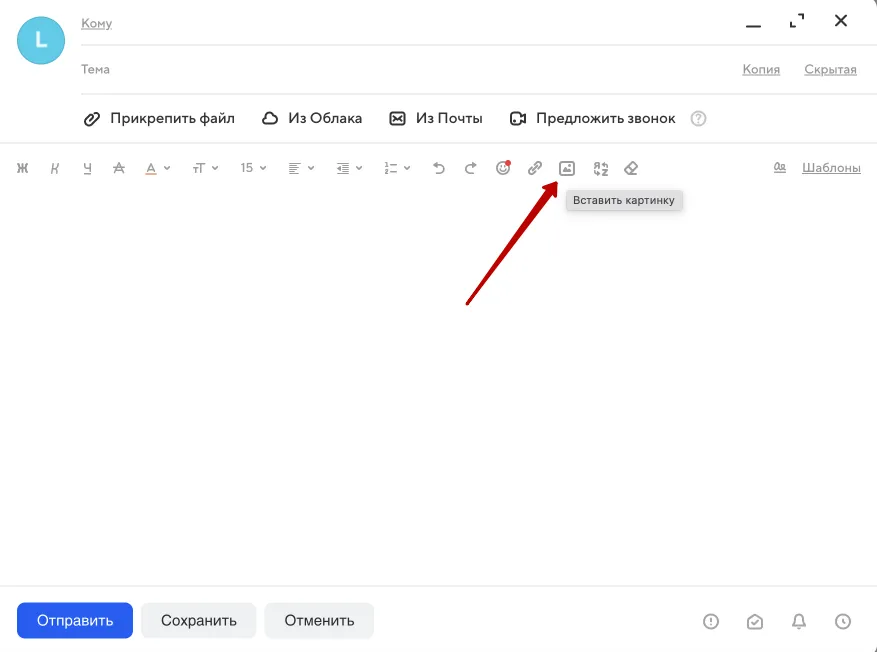Toggle bold formatting (Ж)
This screenshot has width=877, height=652.
tap(22, 168)
